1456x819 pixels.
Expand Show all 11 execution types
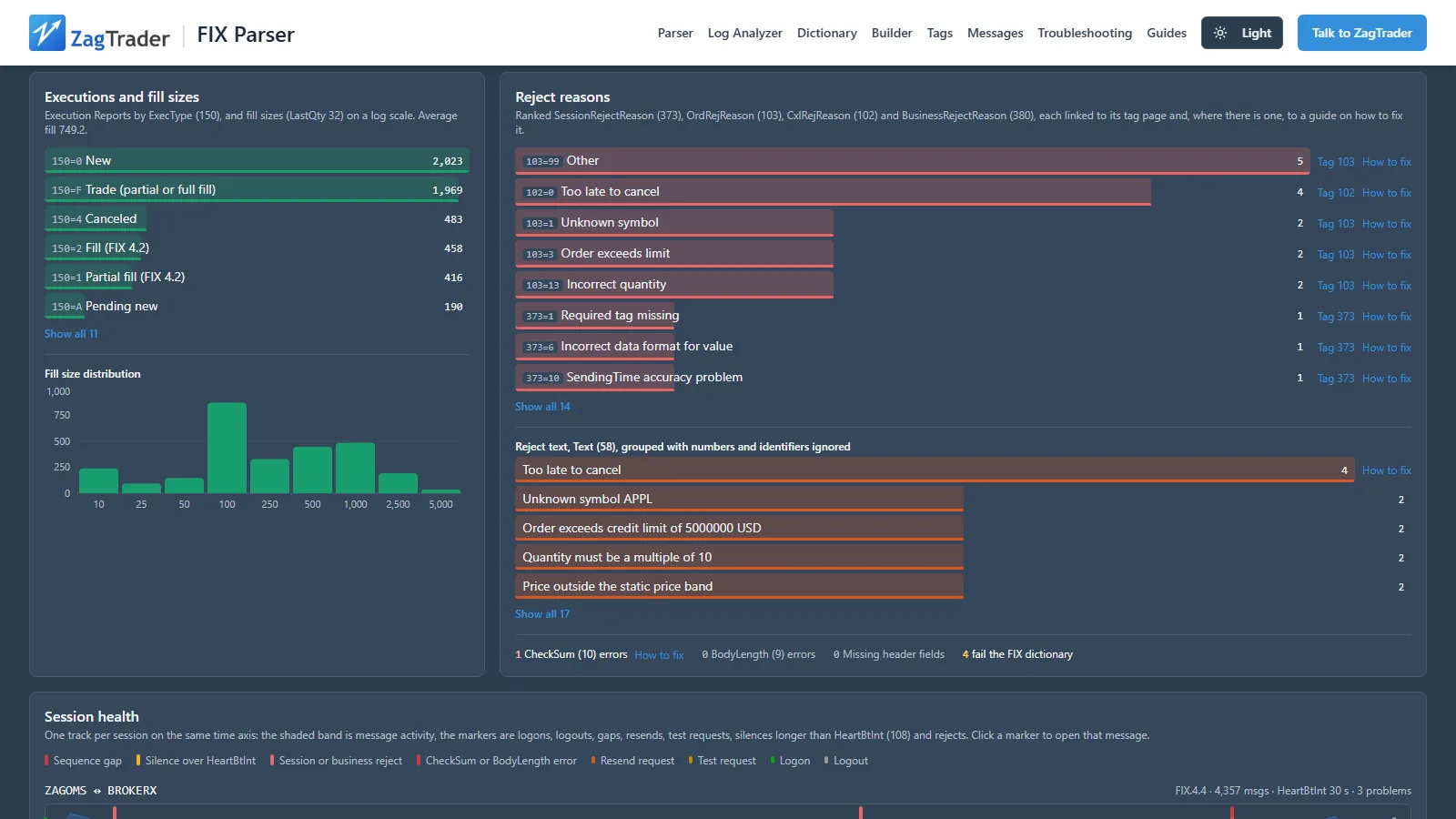coord(71,334)
